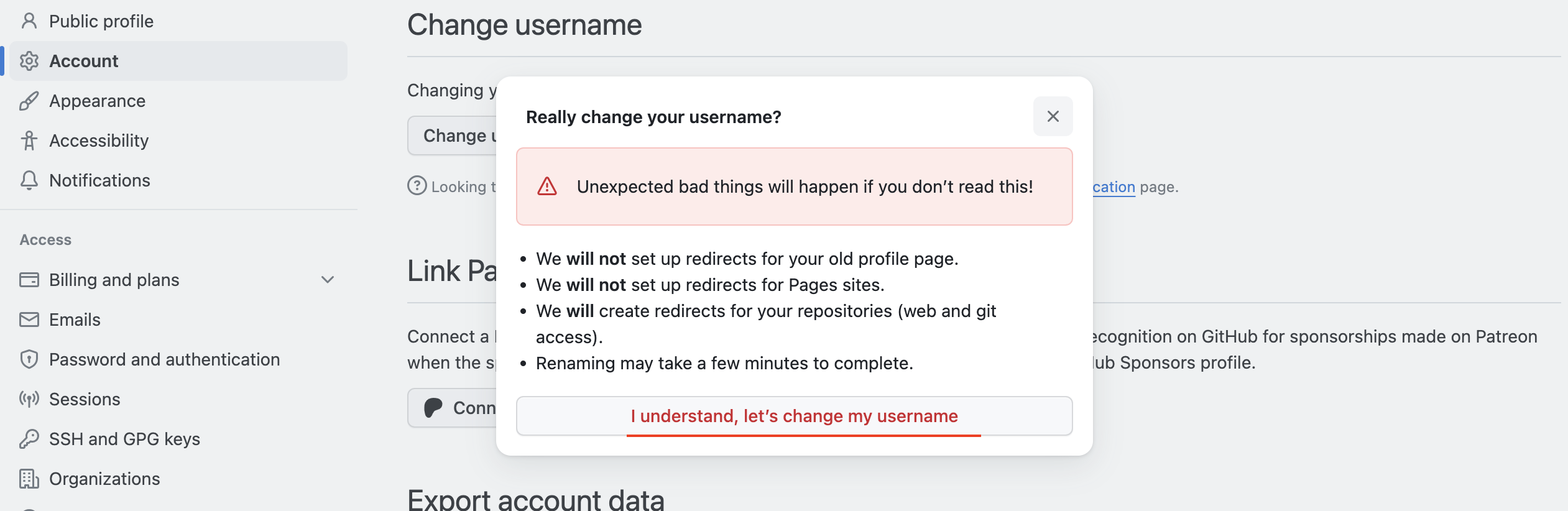Click the Accessibility figure icon
Image resolution: width=1568 pixels, height=511 pixels.
[x=29, y=140]
